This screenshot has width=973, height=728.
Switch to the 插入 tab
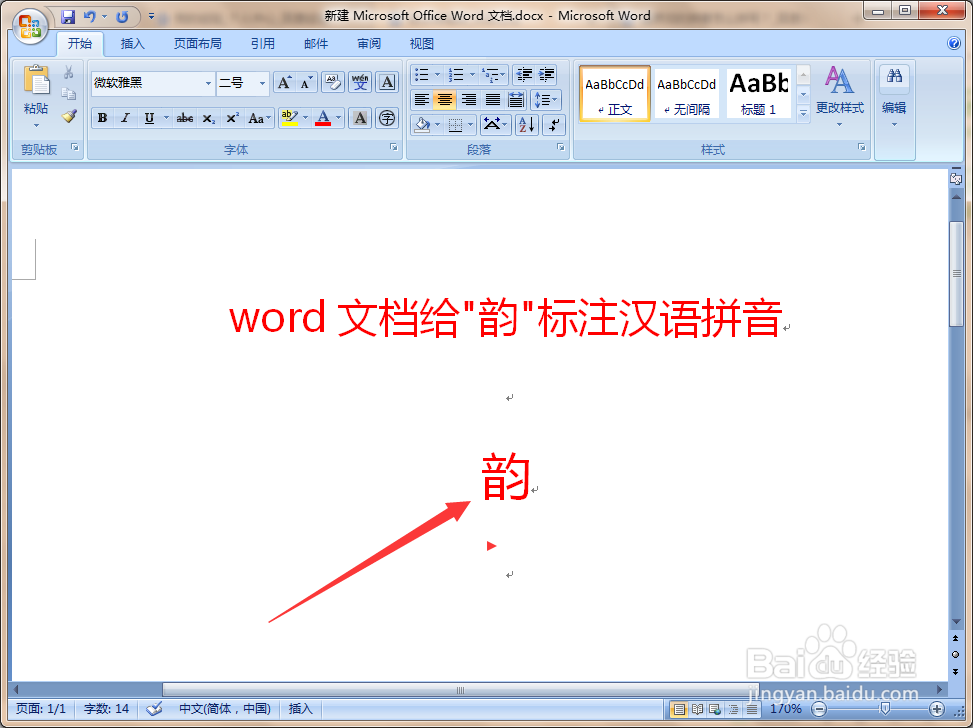pos(132,43)
